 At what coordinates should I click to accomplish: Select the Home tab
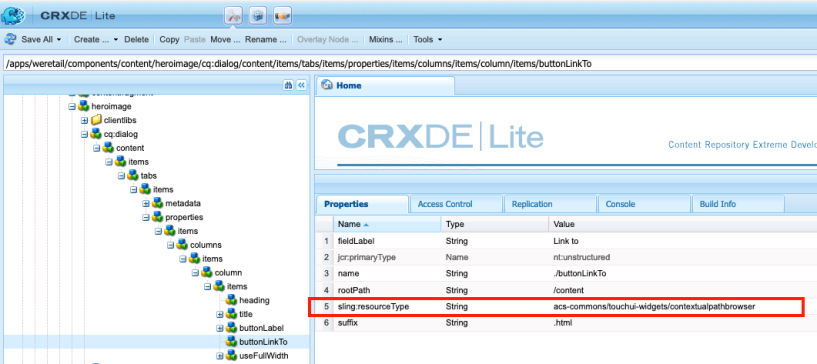pyautogui.click(x=386, y=85)
